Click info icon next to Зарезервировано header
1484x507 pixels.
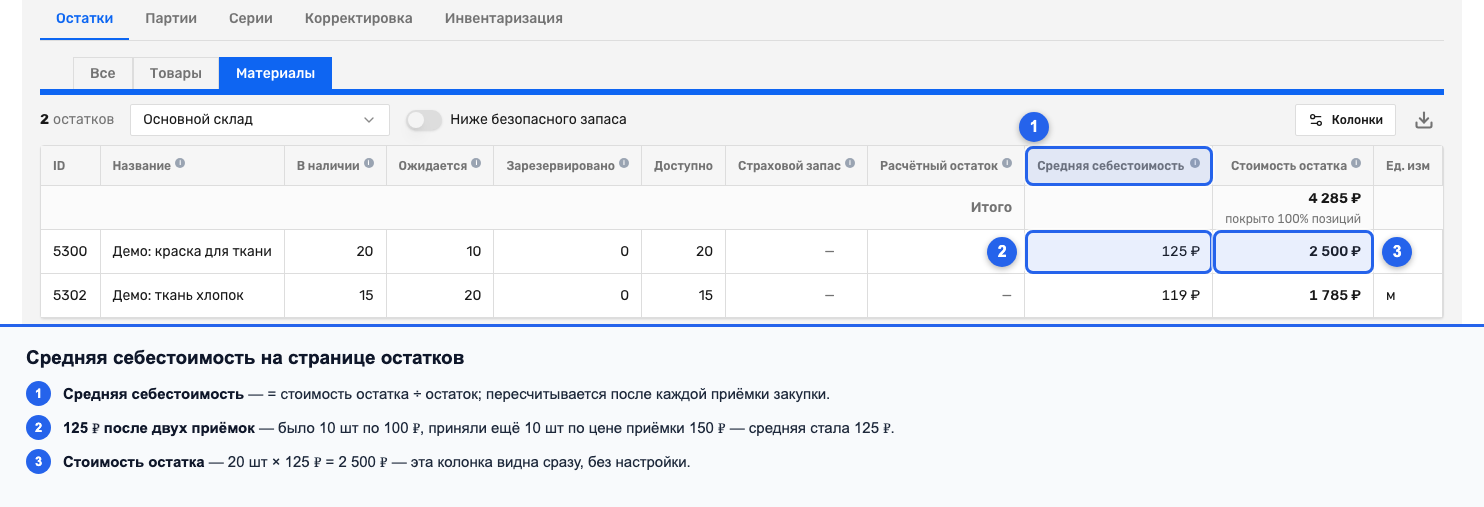coord(624,165)
